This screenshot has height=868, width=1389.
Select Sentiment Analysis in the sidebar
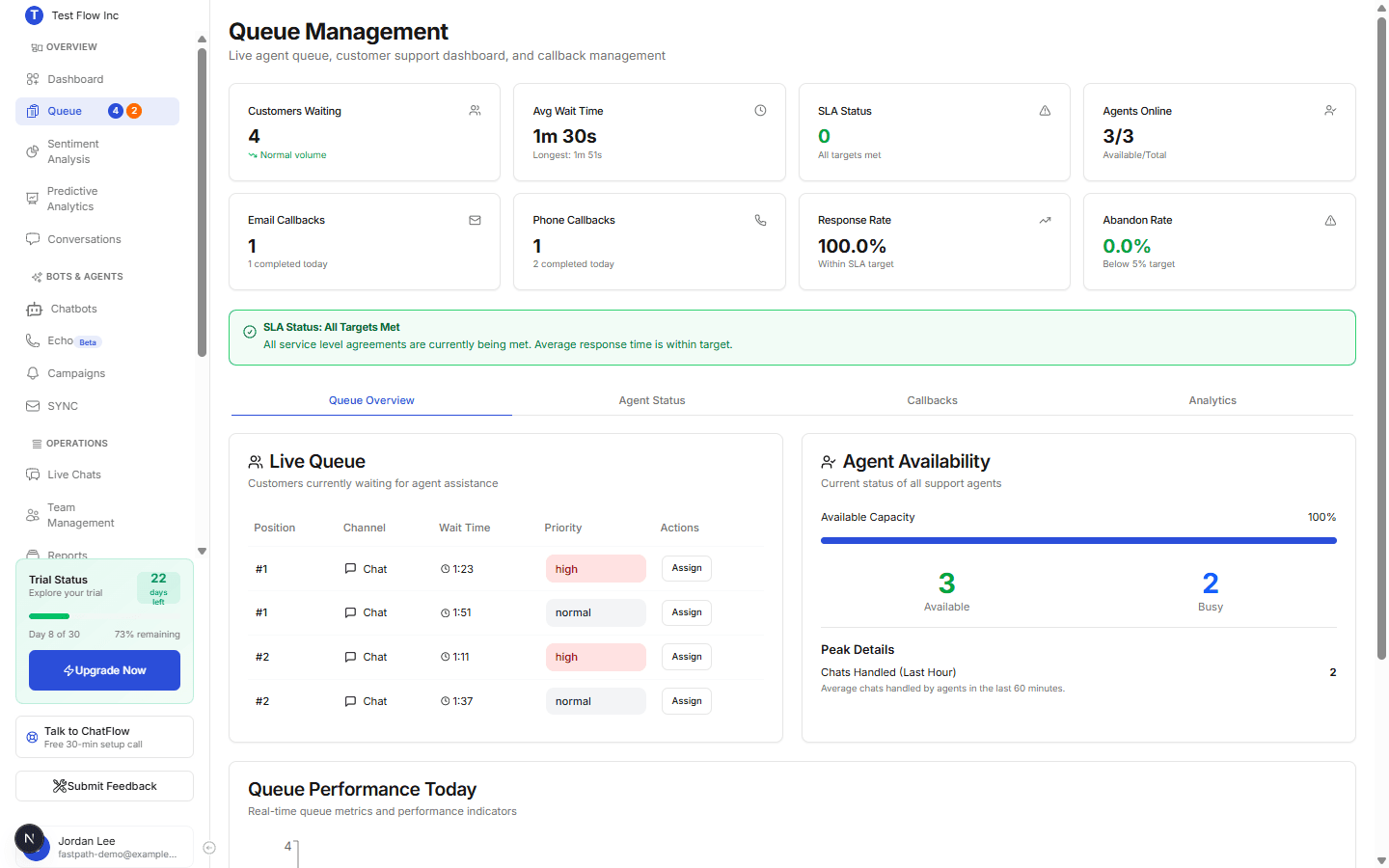click(x=97, y=151)
